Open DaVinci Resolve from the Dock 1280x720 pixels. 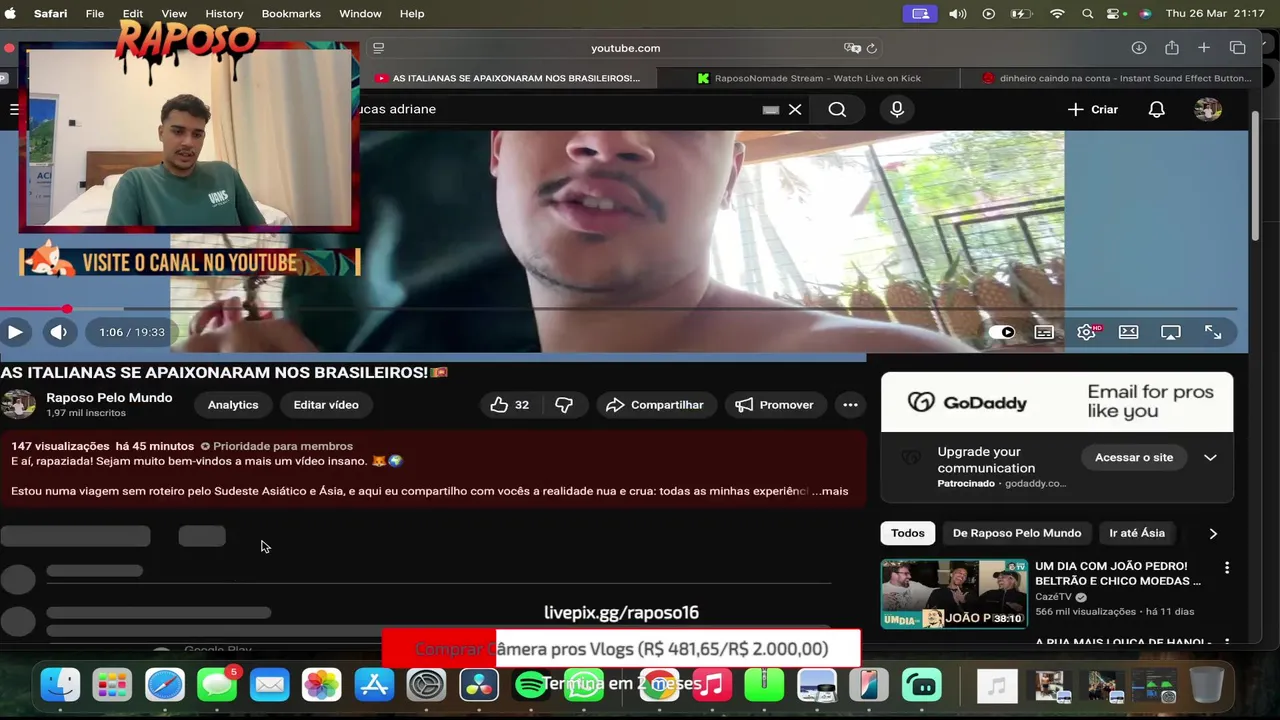479,685
